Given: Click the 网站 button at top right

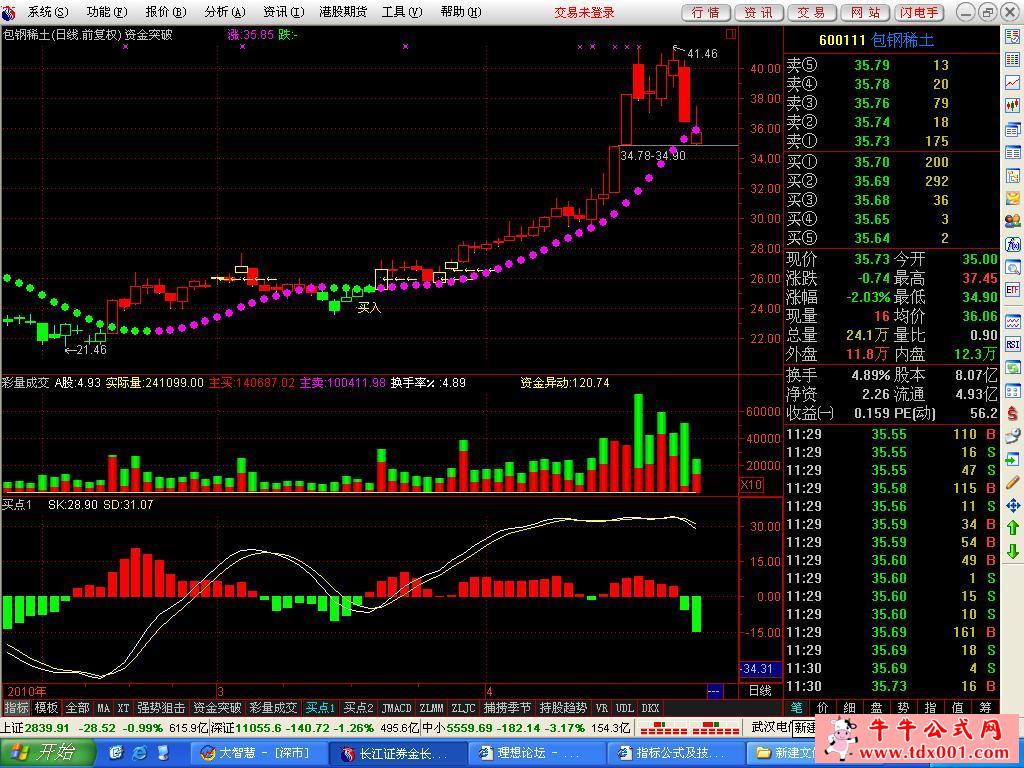Looking at the screenshot, I should pos(865,12).
